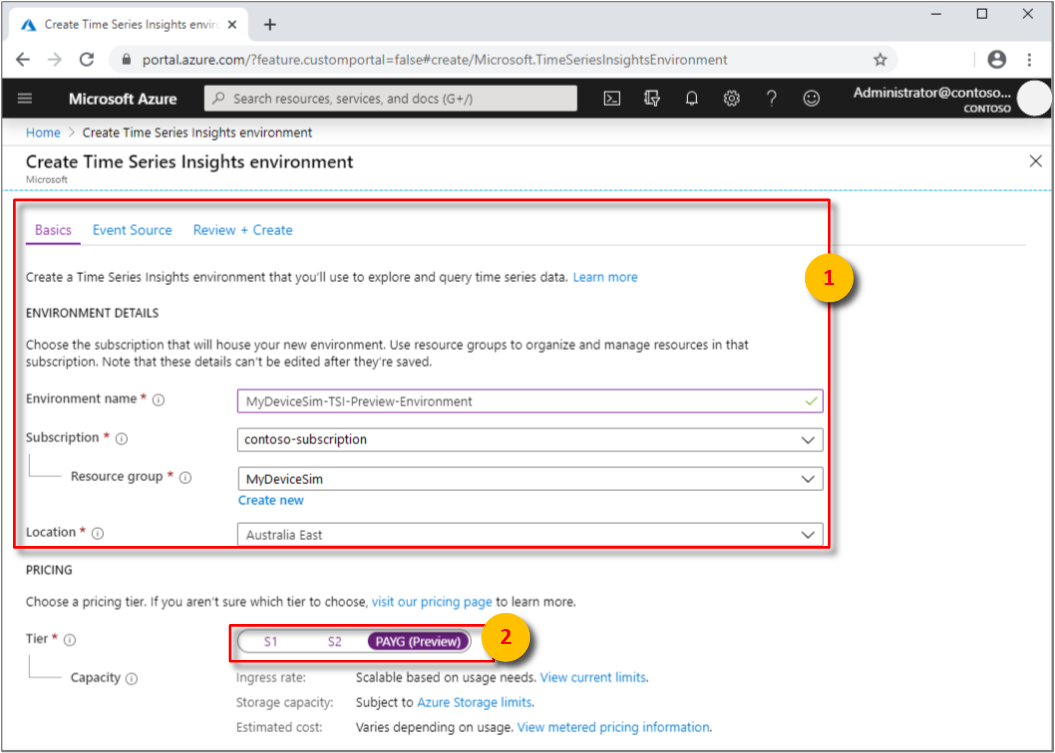
Task: Click the Capacity info icon
Action: [132, 678]
